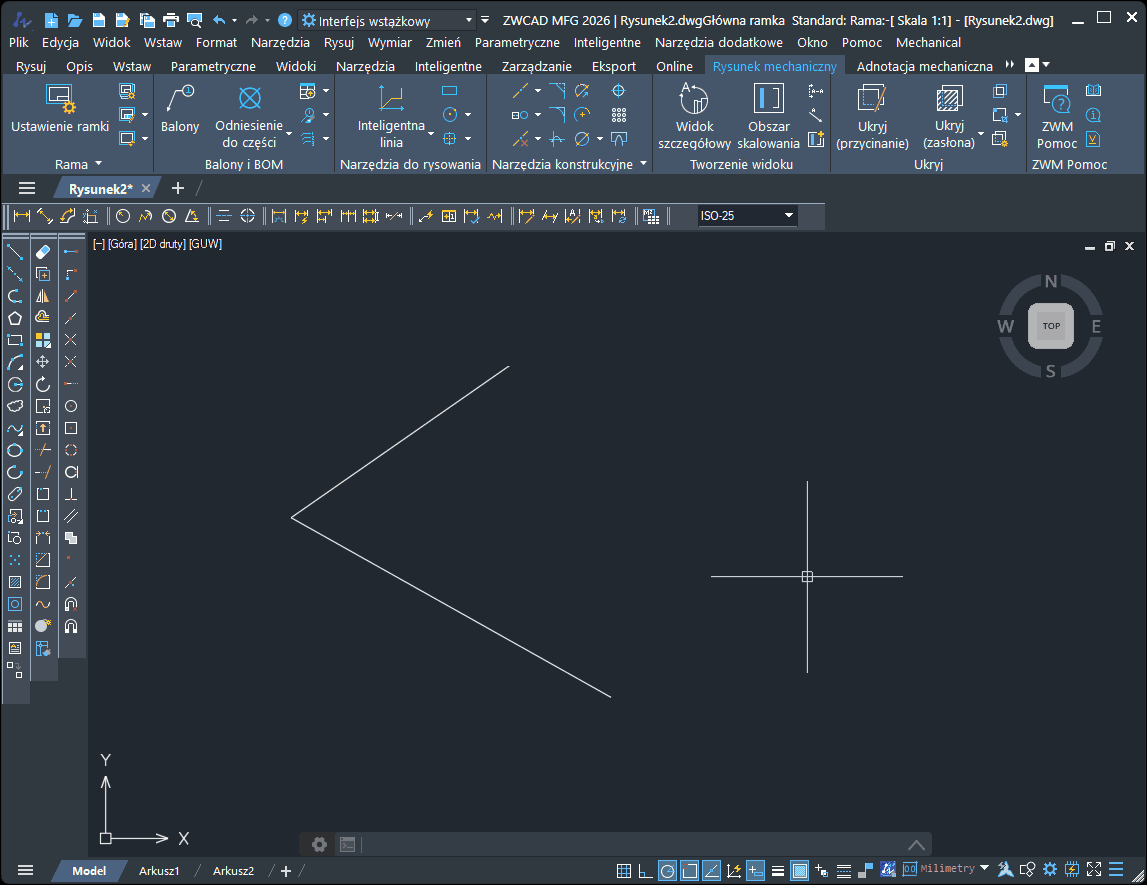1147x885 pixels.
Task: Toggle grid display in status bar
Action: point(623,870)
